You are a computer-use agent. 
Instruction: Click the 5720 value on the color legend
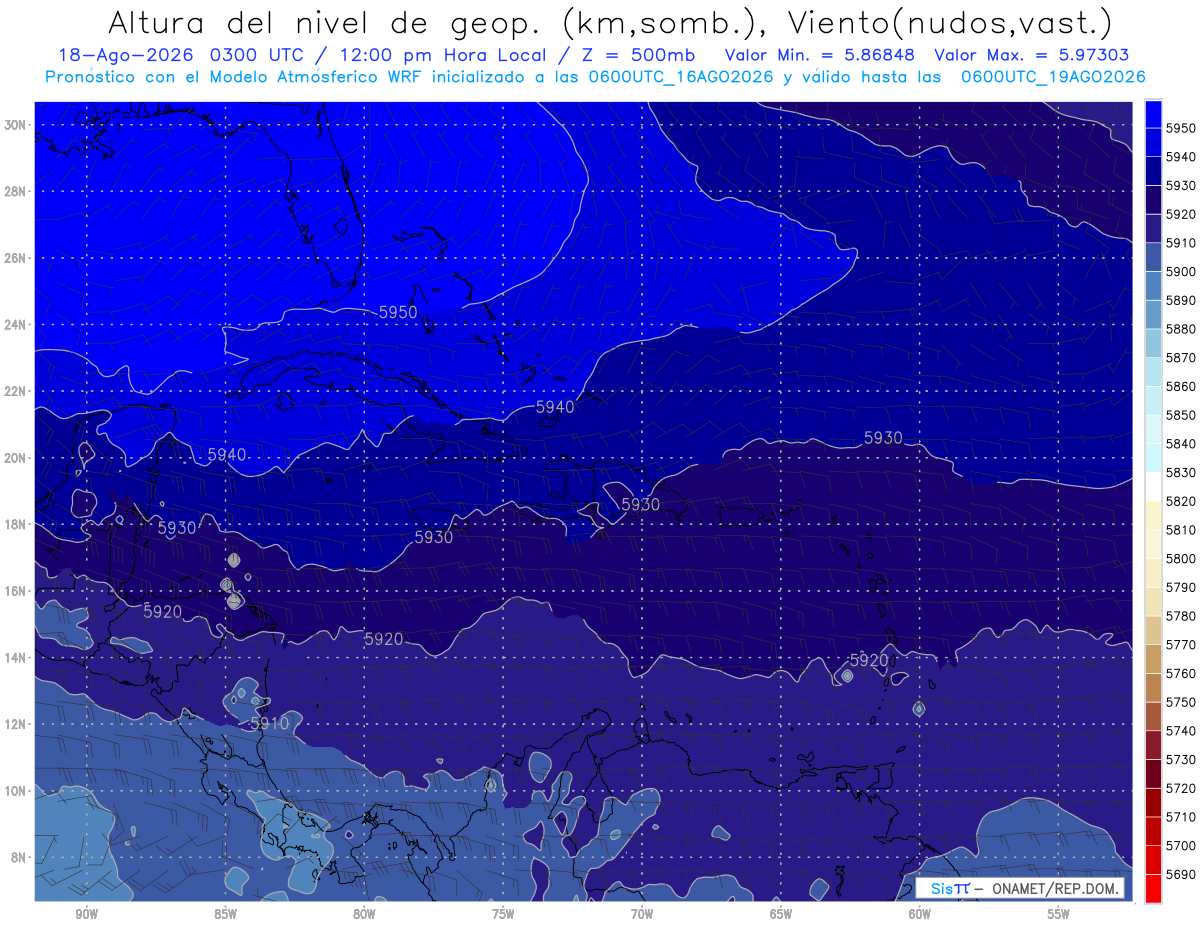click(1181, 788)
